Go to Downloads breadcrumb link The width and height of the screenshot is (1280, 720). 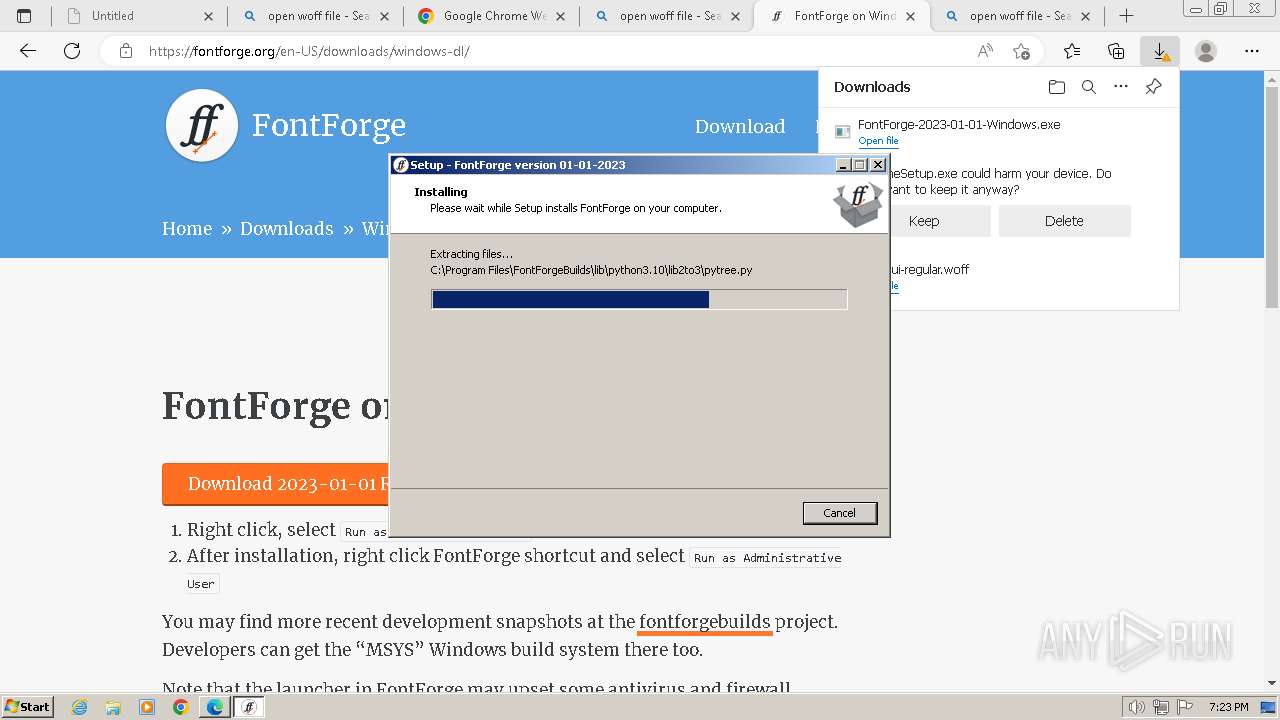(286, 228)
